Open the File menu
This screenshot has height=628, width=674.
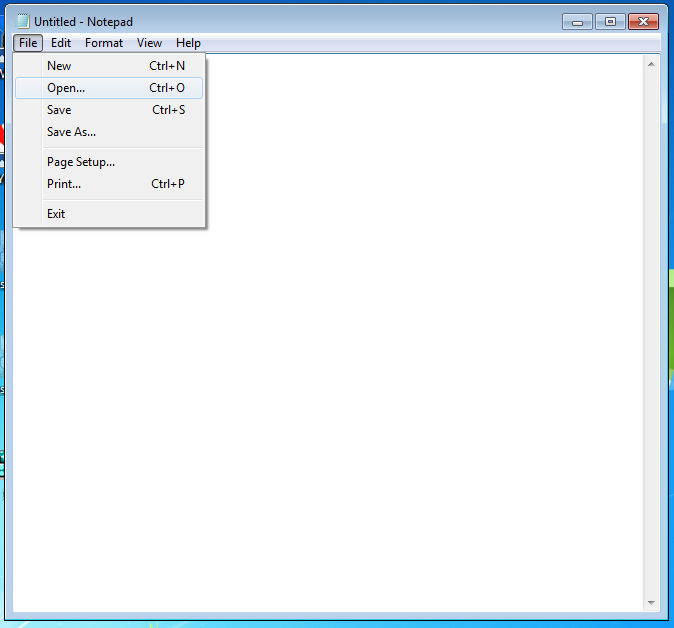(28, 43)
